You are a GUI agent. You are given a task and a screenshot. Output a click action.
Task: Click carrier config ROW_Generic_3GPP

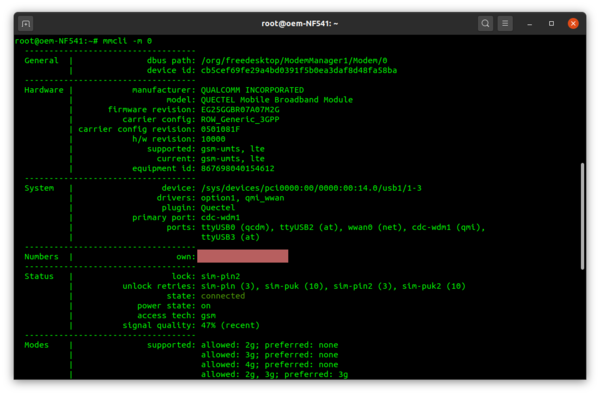click(240, 119)
